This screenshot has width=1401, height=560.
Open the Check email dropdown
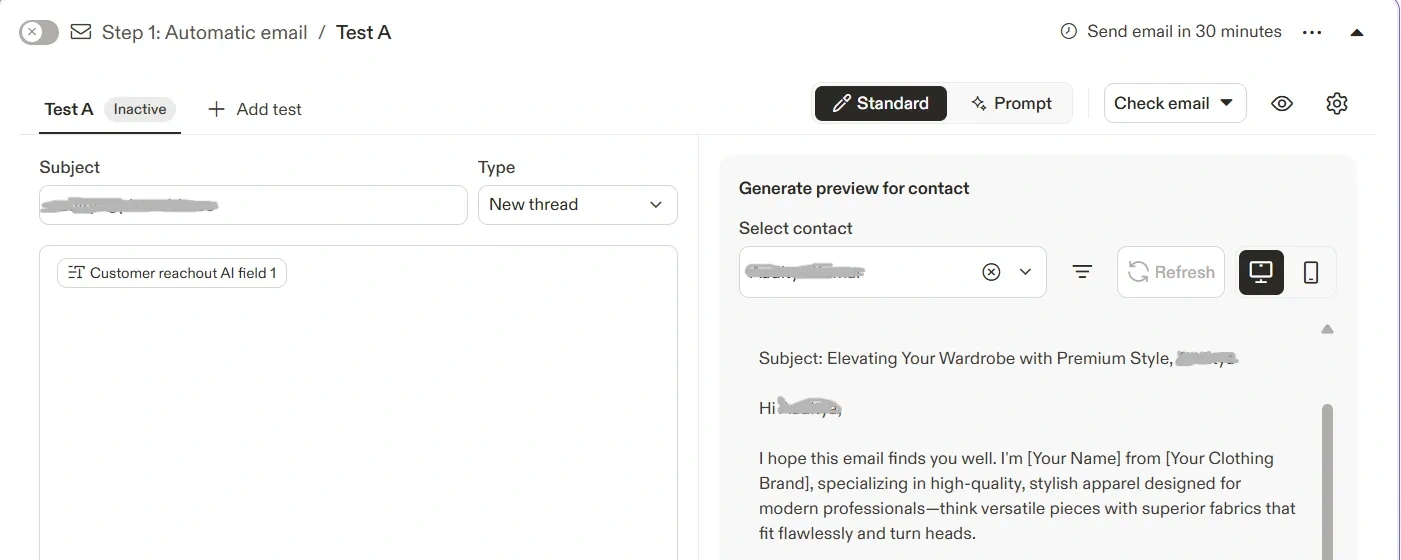click(1174, 103)
